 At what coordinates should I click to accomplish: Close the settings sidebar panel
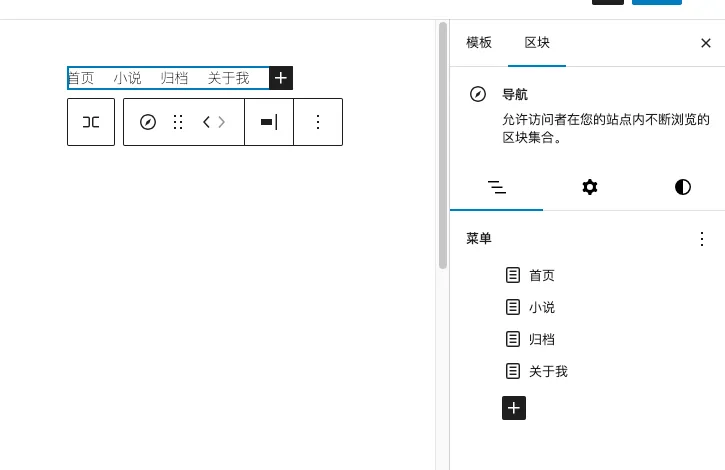pyautogui.click(x=705, y=43)
